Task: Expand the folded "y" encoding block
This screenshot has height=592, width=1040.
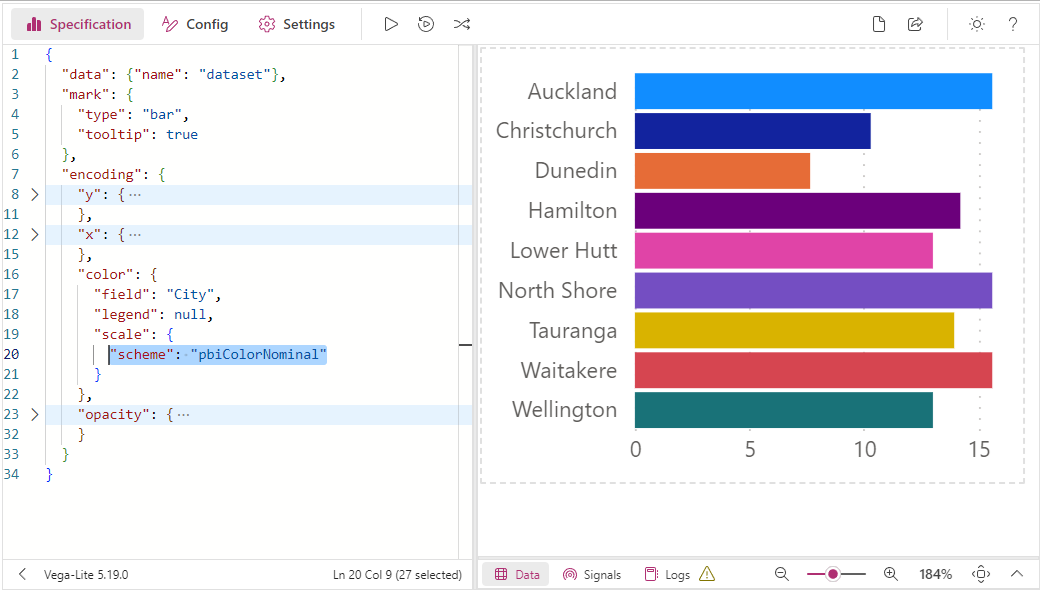Action: click(x=34, y=194)
